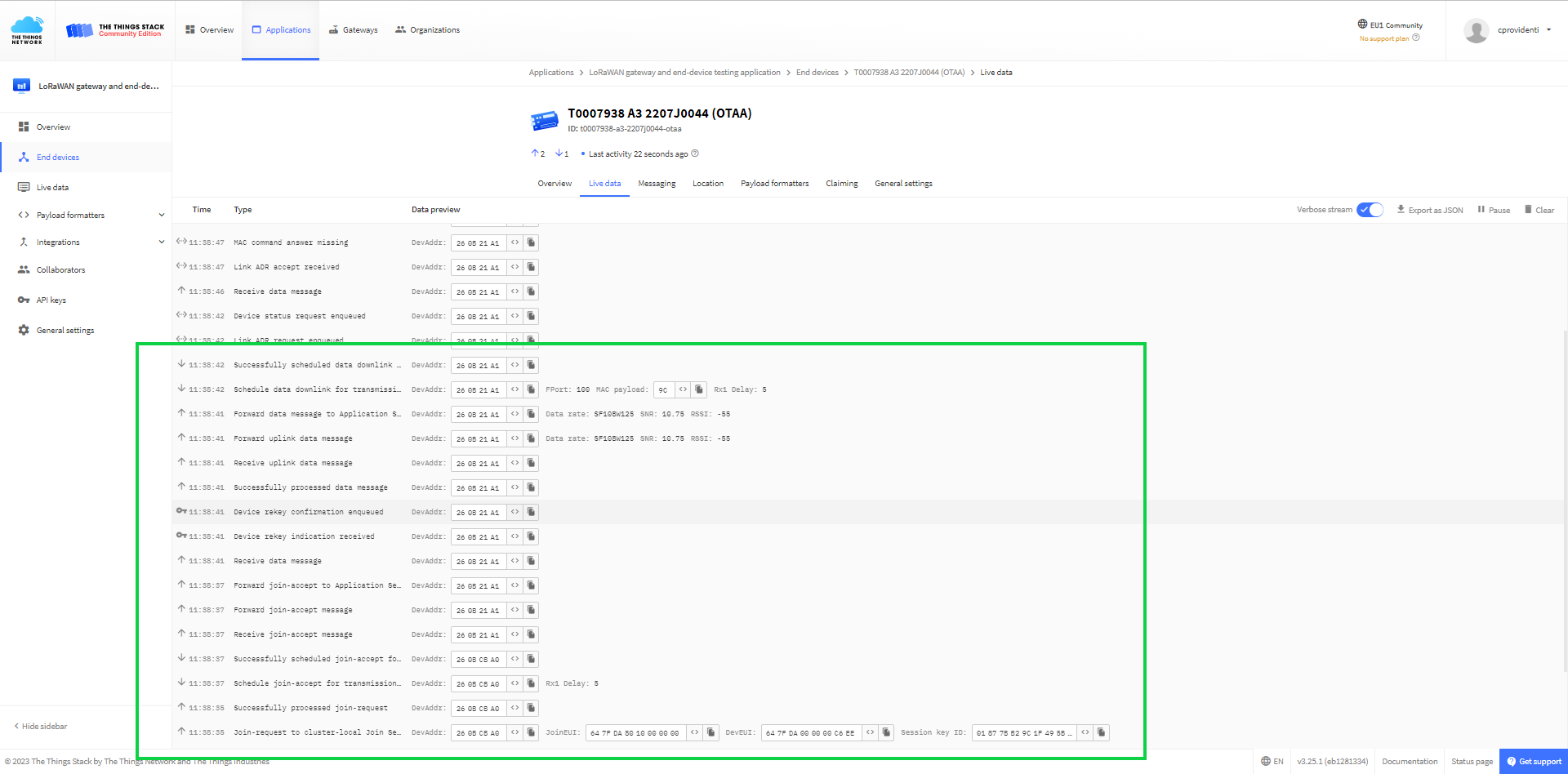Export live data as JSON via download icon

coord(1429,210)
